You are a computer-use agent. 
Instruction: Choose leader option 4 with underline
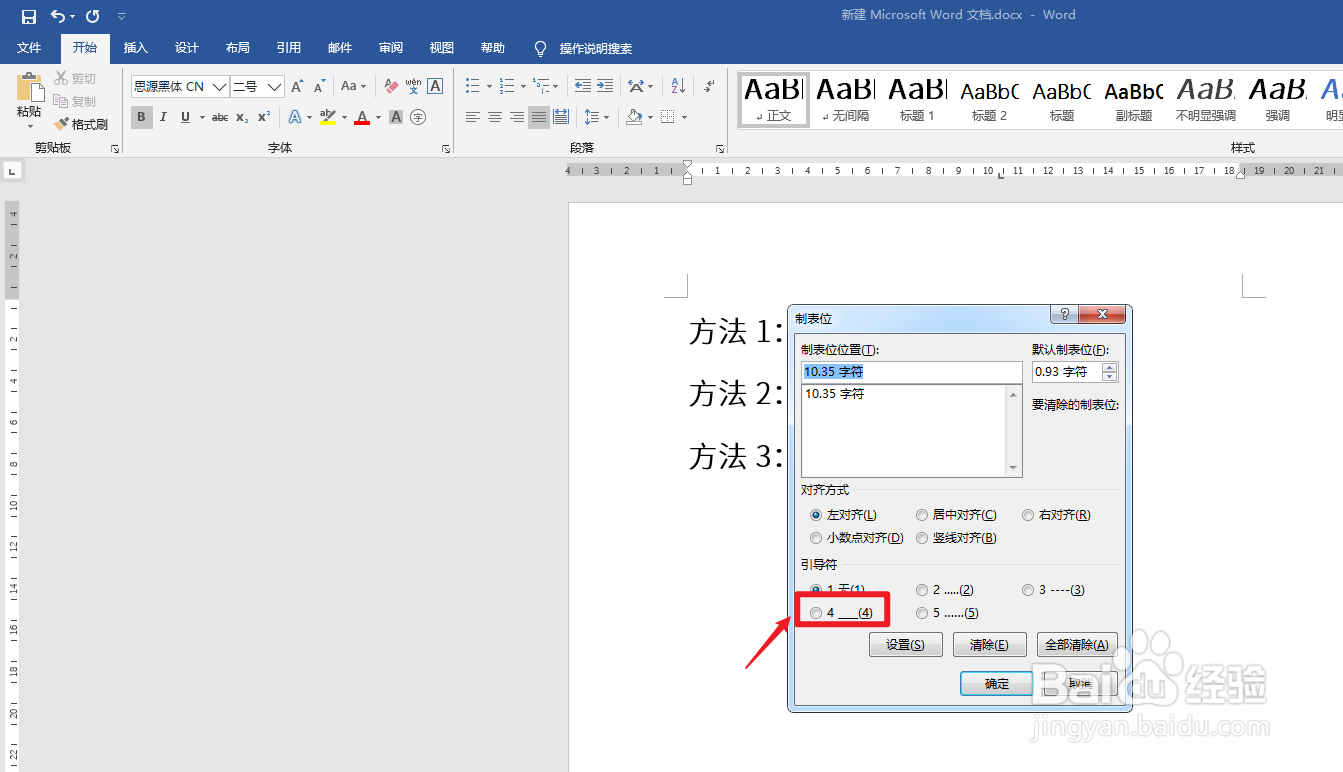[x=842, y=613]
